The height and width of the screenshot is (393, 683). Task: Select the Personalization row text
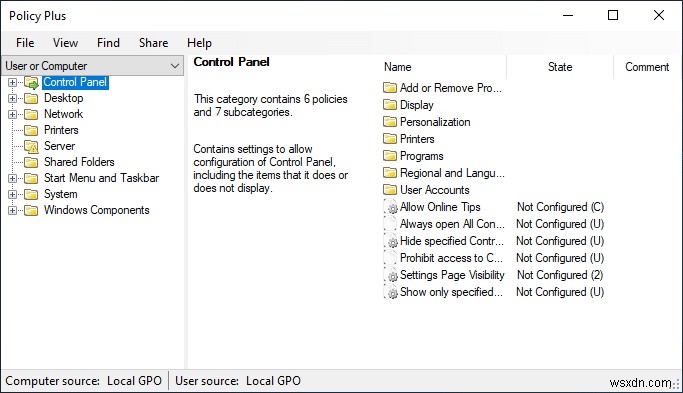435,122
